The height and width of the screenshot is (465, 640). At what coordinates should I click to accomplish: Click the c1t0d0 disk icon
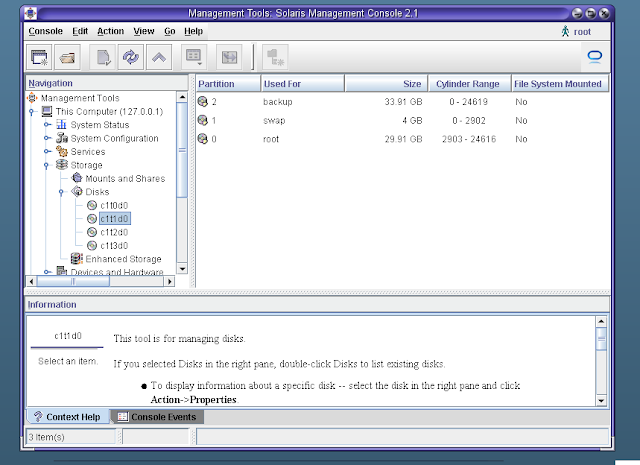pyautogui.click(x=92, y=205)
